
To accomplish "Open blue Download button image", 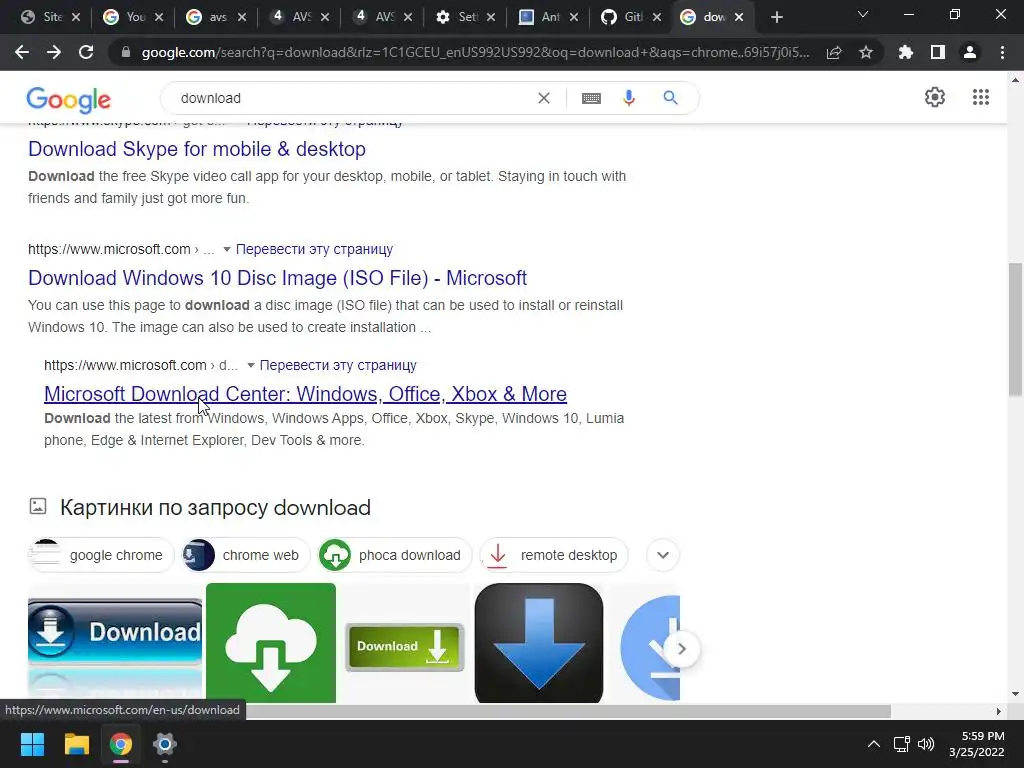I will pyautogui.click(x=115, y=643).
